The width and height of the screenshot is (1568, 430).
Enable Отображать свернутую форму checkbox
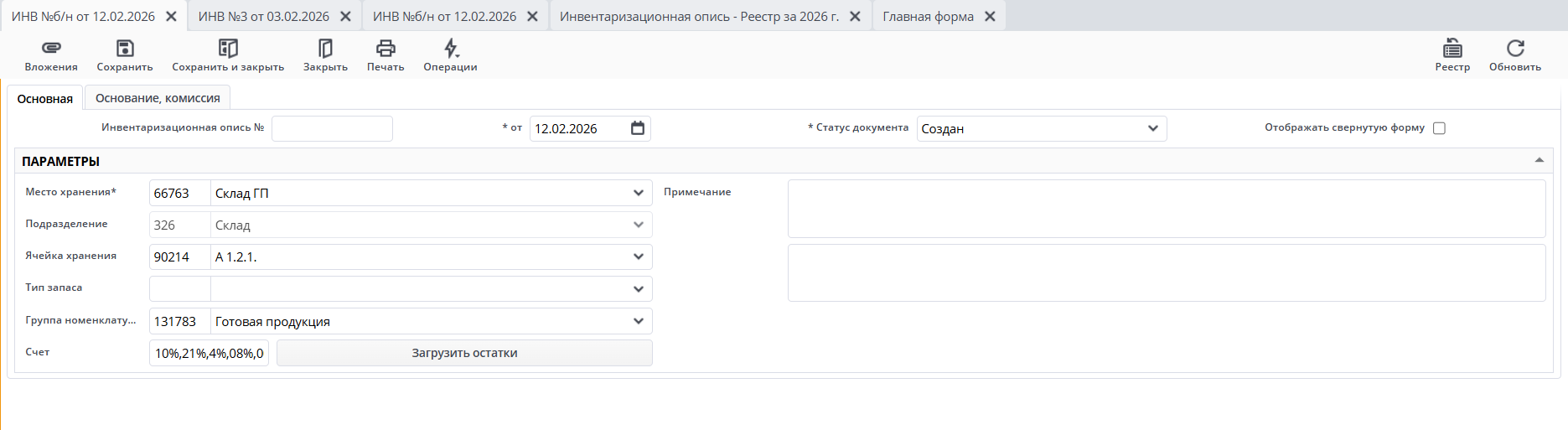click(1439, 128)
